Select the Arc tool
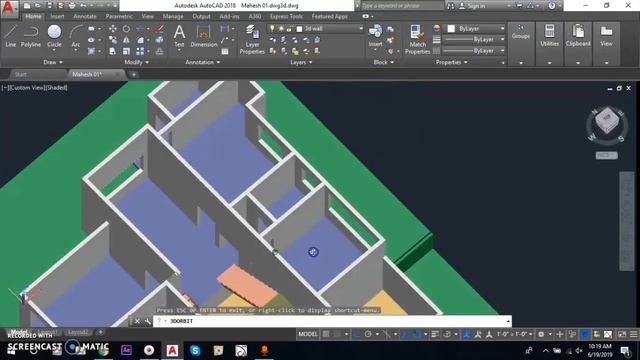The height and width of the screenshot is (360, 640). [x=76, y=36]
